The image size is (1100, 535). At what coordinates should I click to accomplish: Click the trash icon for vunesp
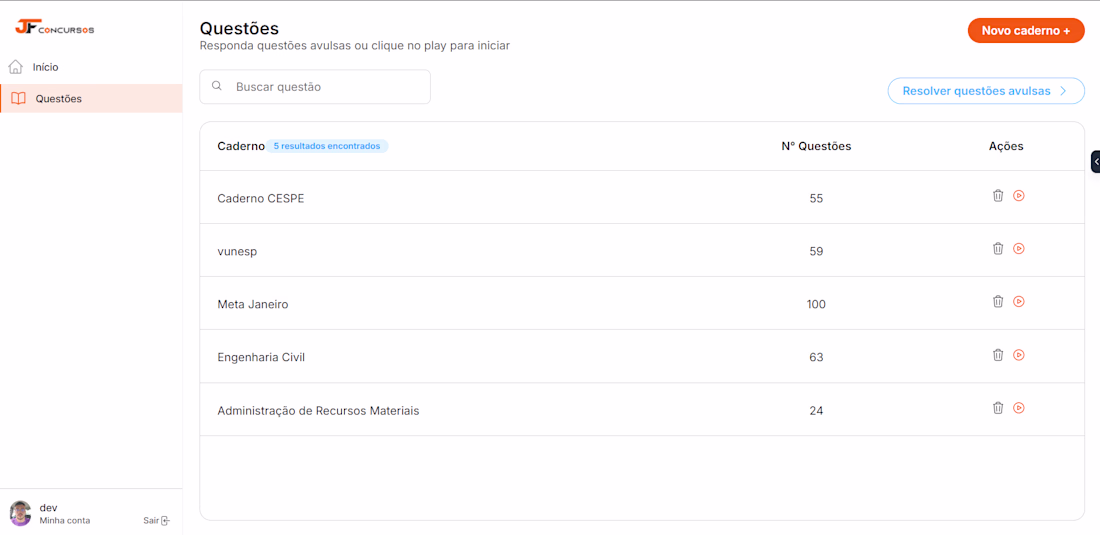pyautogui.click(x=998, y=248)
